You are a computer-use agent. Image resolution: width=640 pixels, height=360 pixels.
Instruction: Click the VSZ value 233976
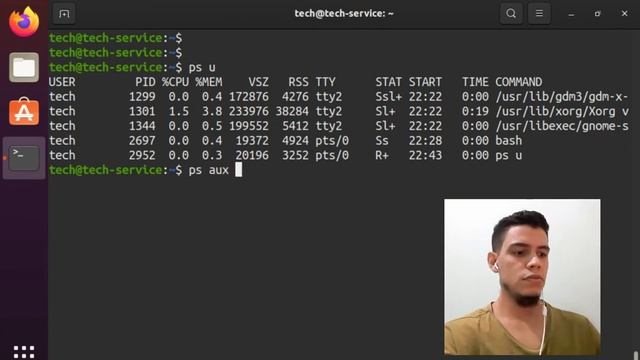click(249, 111)
